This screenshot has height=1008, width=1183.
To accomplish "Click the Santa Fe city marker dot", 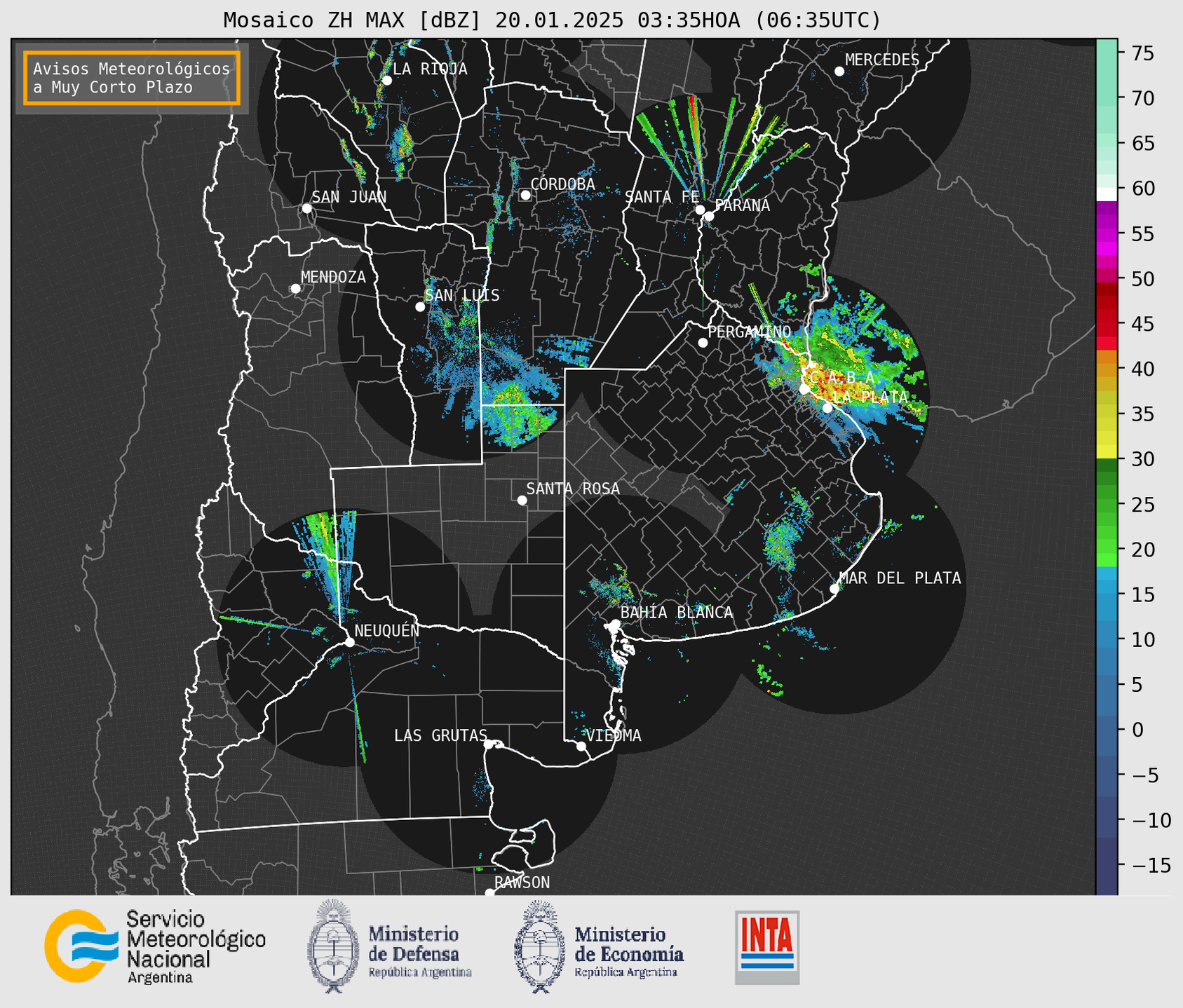I will [x=700, y=210].
